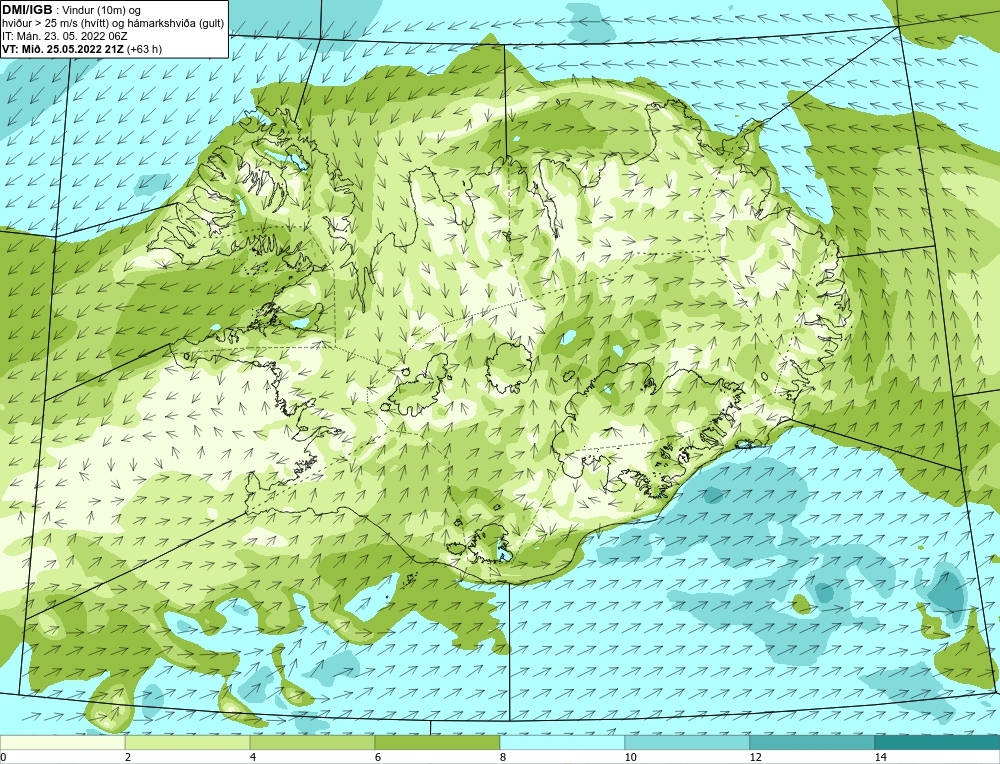1000x764 pixels.
Task: Click the 0–2 m/s legend color swatch
Action: (62, 742)
